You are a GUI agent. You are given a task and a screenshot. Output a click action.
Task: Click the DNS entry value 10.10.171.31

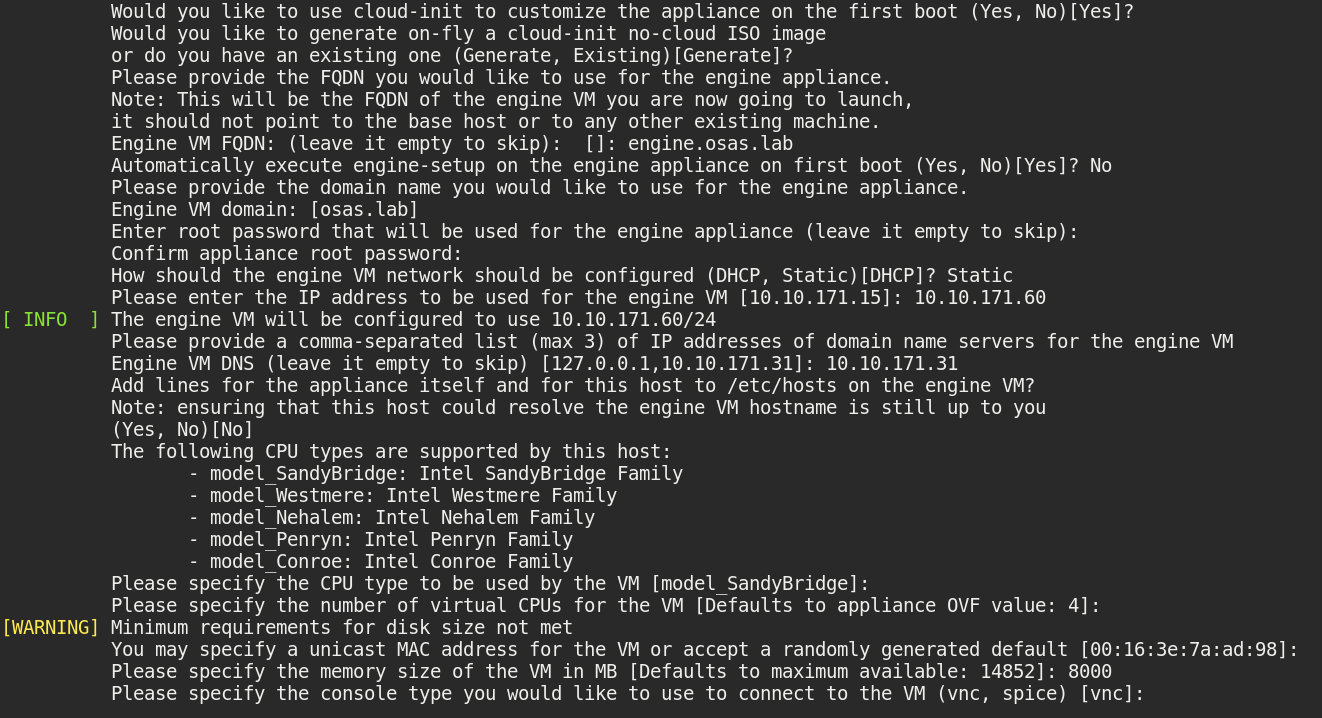[x=892, y=364]
